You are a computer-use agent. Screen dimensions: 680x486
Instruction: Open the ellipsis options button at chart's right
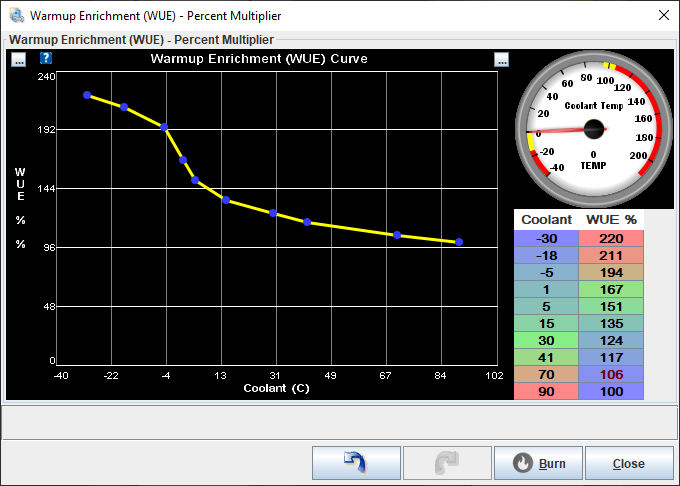pos(502,60)
